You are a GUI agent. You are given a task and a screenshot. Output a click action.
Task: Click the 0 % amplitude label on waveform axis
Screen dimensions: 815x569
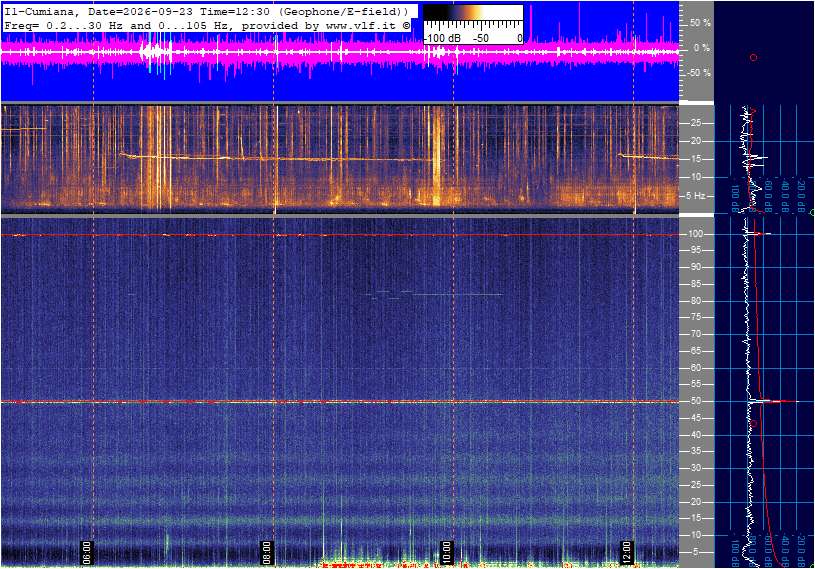click(701, 48)
